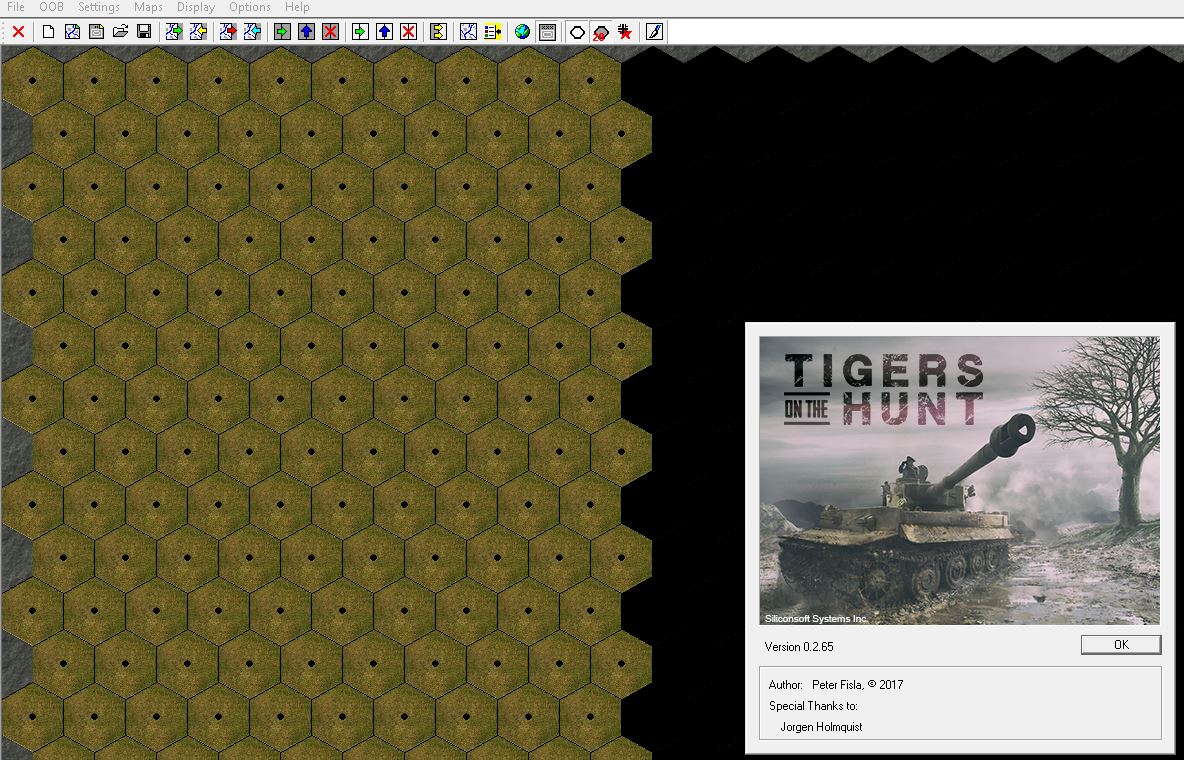Click blue up arrow on white square
The width and height of the screenshot is (1184, 760).
(384, 32)
